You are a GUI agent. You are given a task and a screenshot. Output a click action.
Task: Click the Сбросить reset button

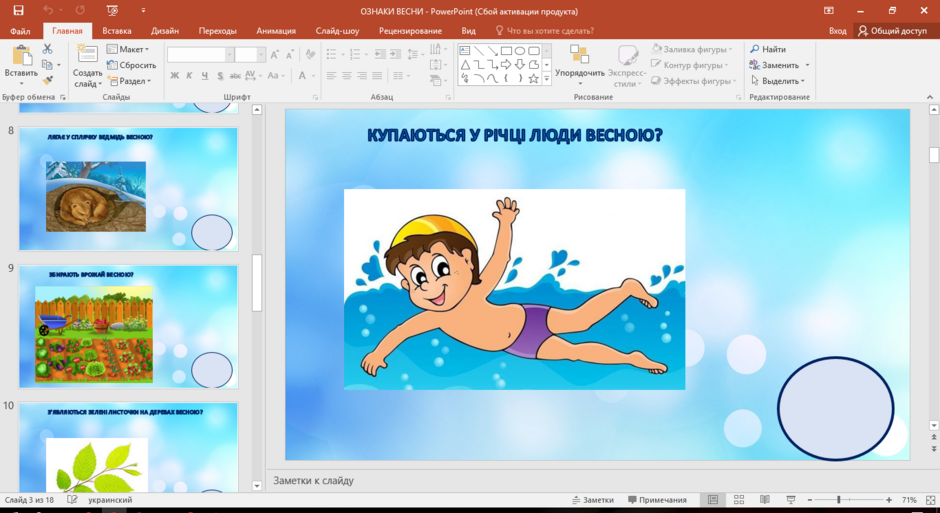pos(131,65)
